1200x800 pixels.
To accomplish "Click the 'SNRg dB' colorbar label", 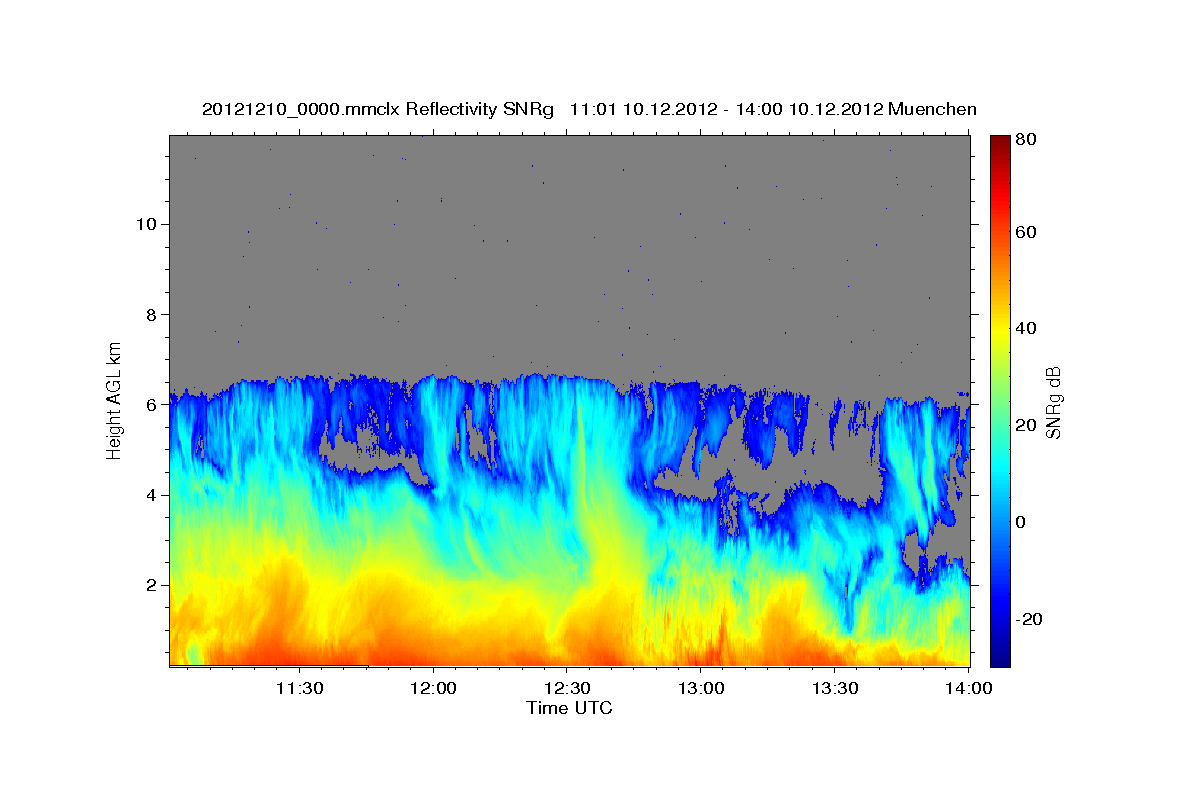I will [1053, 401].
